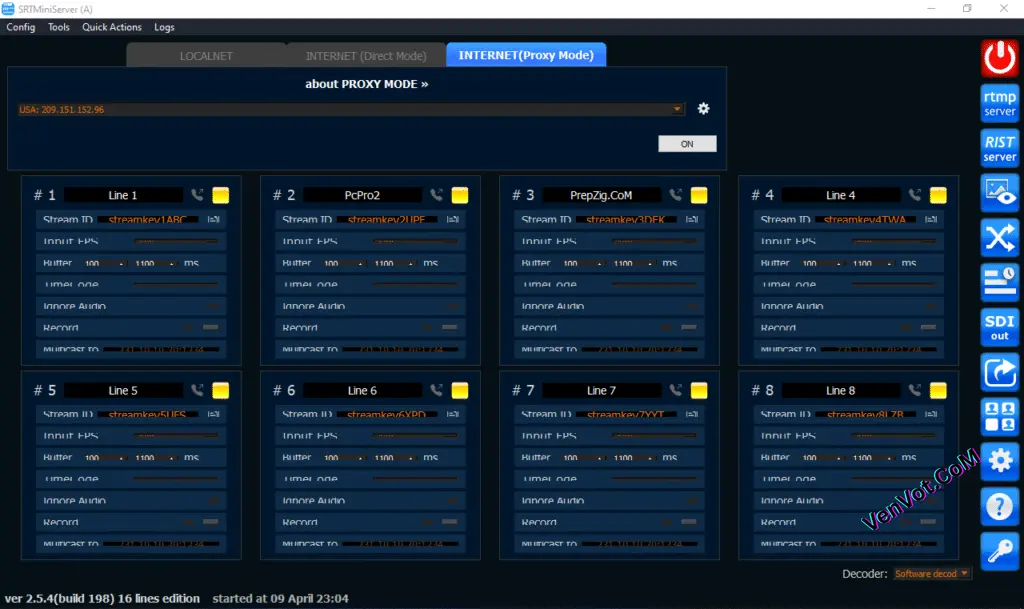This screenshot has width=1024, height=609.
Task: Open the Decoder dropdown at bottom right
Action: click(932, 573)
